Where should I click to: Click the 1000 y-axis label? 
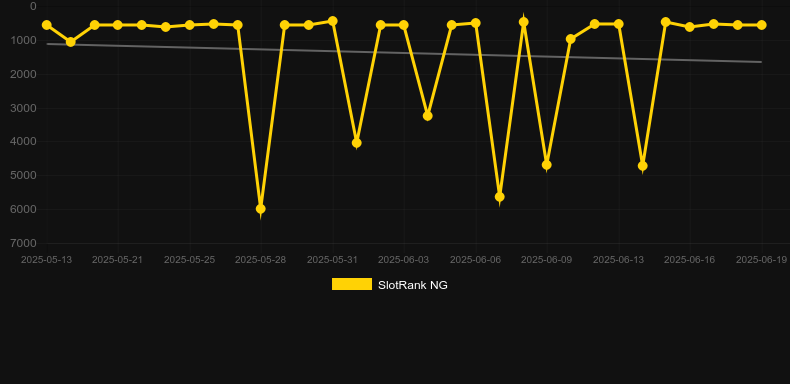coord(23,40)
